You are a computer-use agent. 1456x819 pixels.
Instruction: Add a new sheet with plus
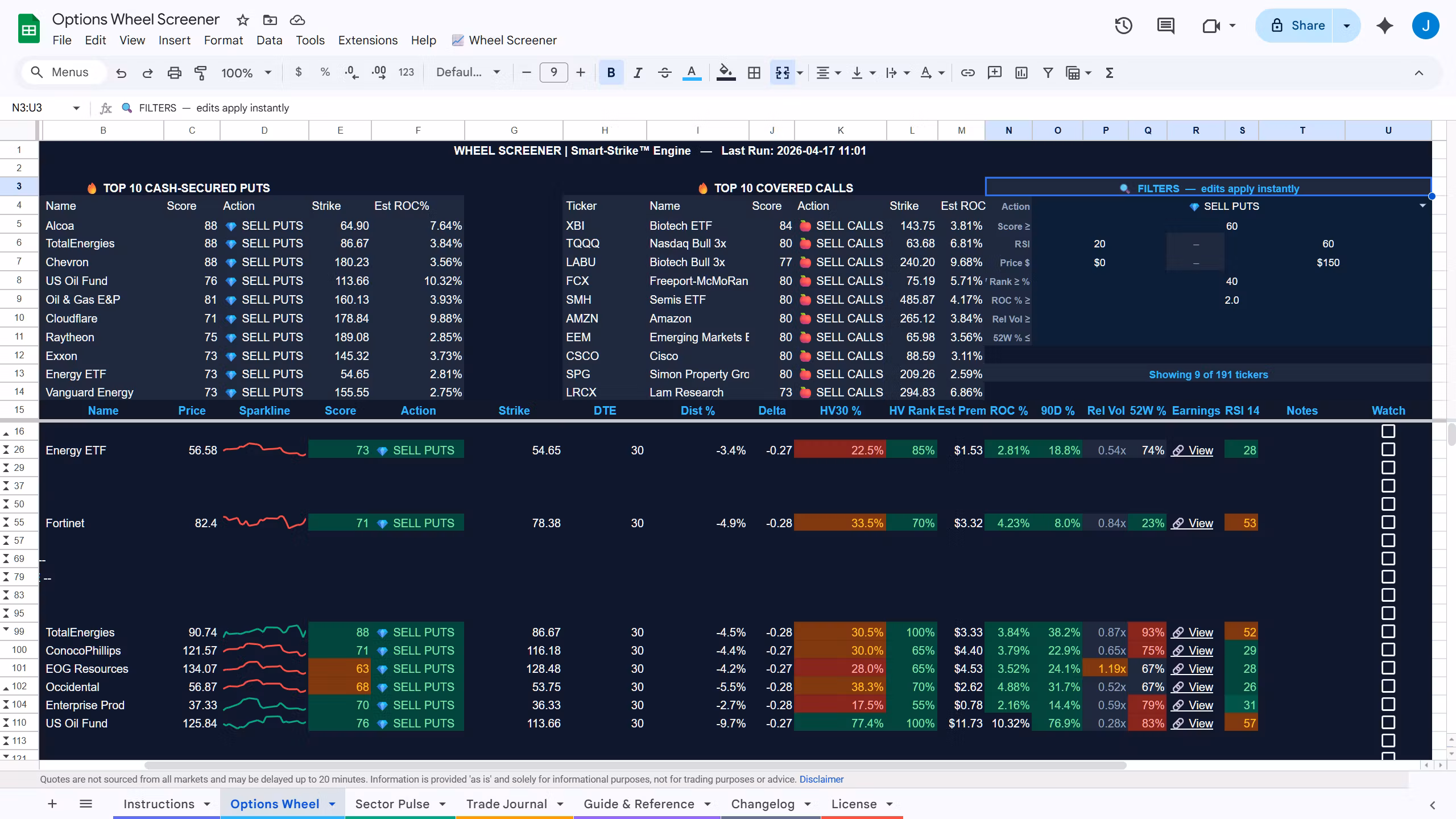tap(52, 804)
